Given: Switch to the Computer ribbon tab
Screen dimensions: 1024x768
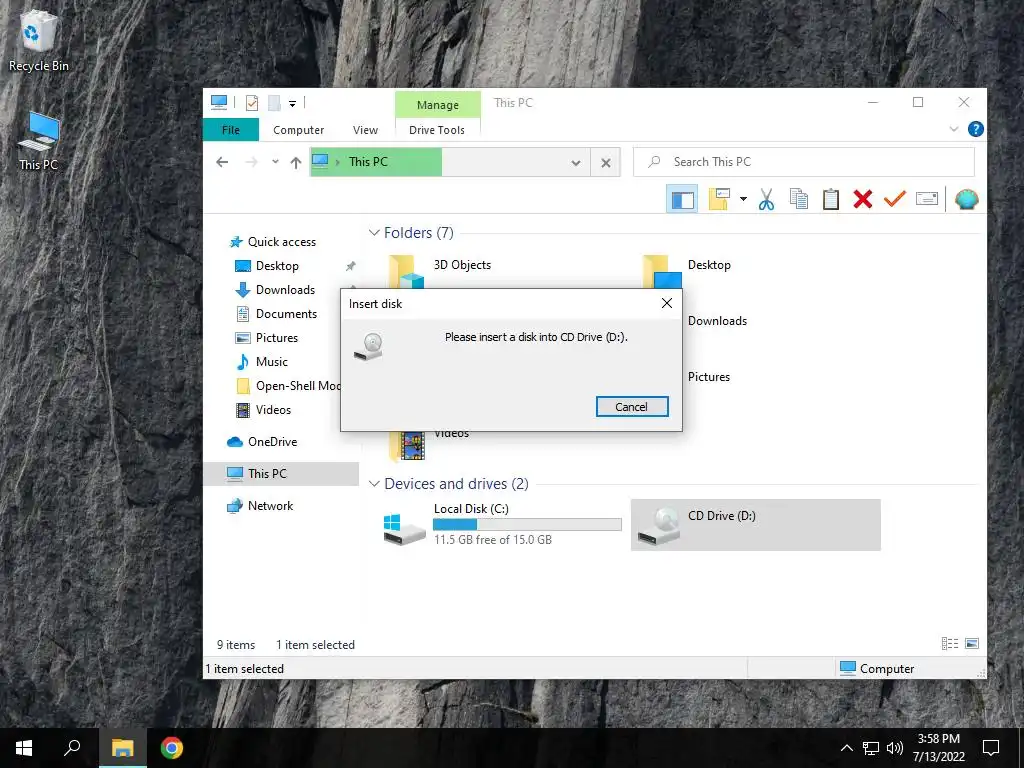Looking at the screenshot, I should (298, 130).
